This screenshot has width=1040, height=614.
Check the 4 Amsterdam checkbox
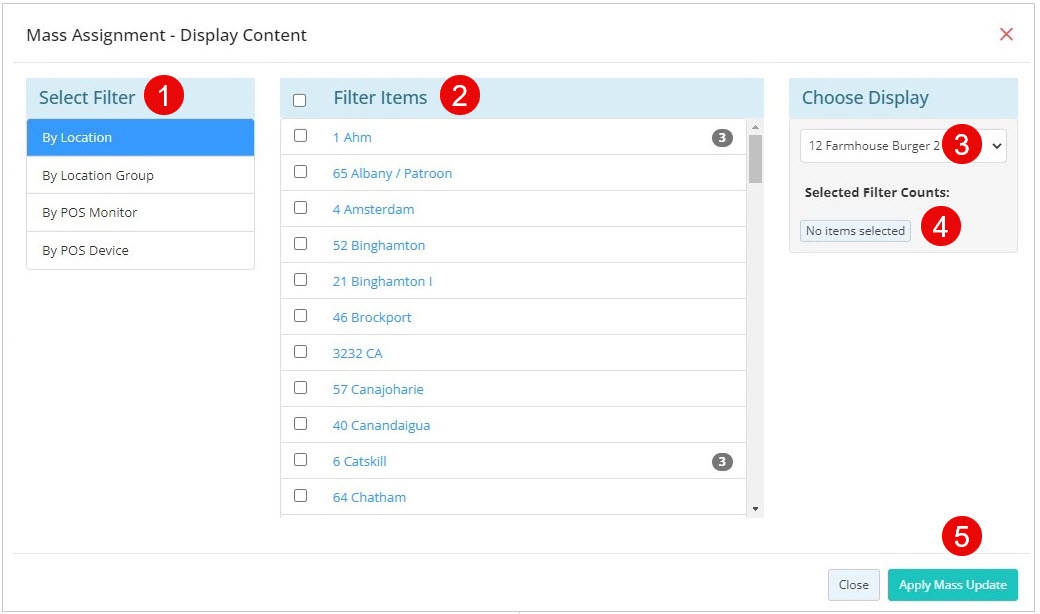coord(300,208)
